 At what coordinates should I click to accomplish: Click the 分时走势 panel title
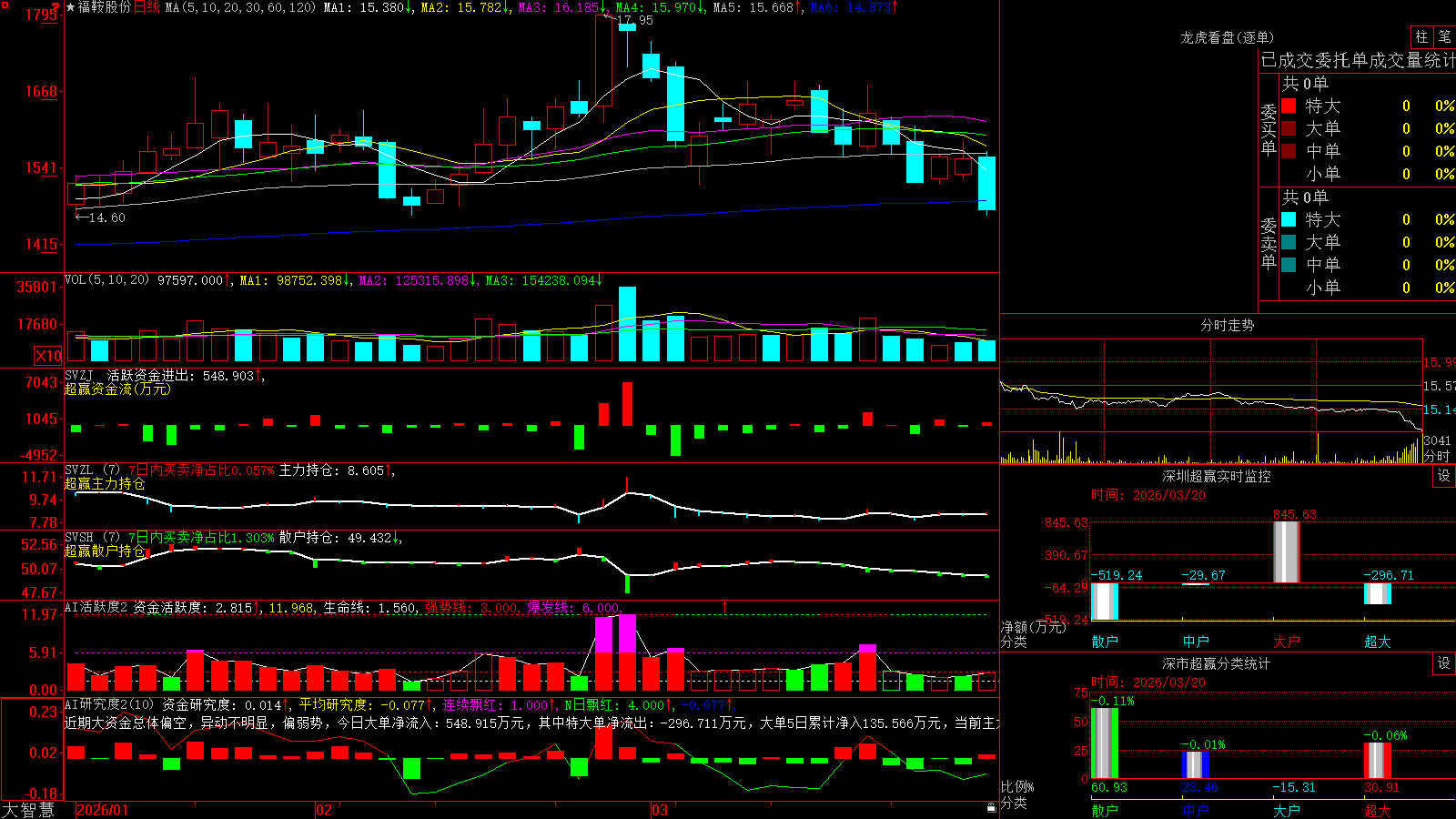point(1227,325)
